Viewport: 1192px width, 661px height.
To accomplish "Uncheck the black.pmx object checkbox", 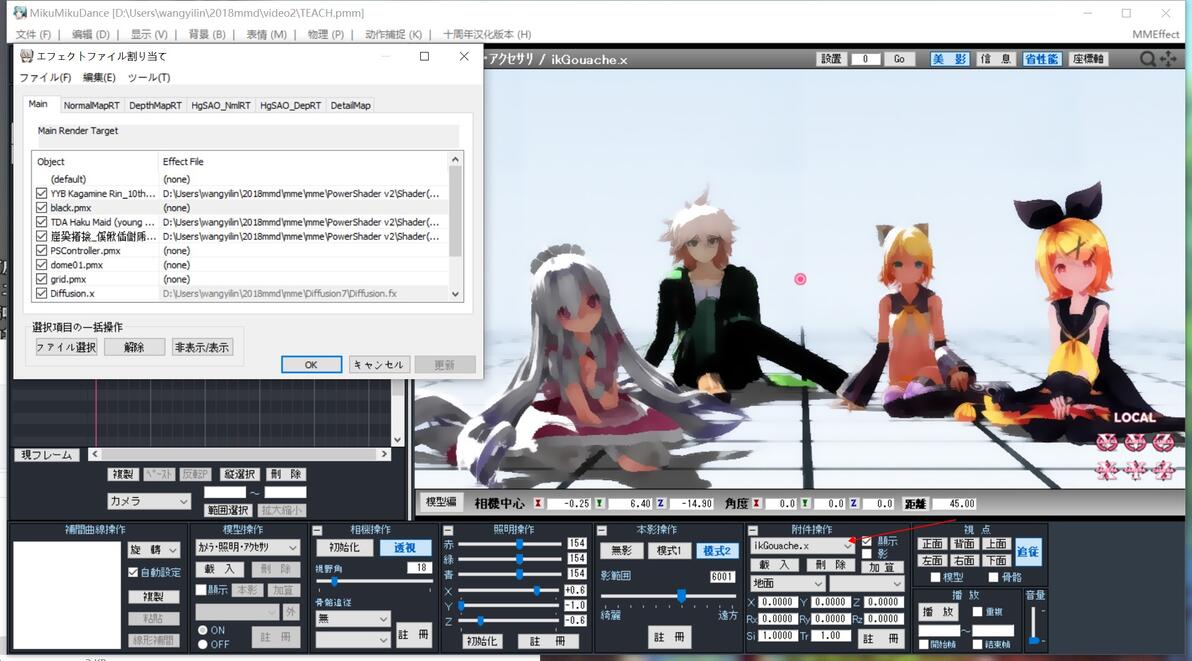I will click(42, 207).
